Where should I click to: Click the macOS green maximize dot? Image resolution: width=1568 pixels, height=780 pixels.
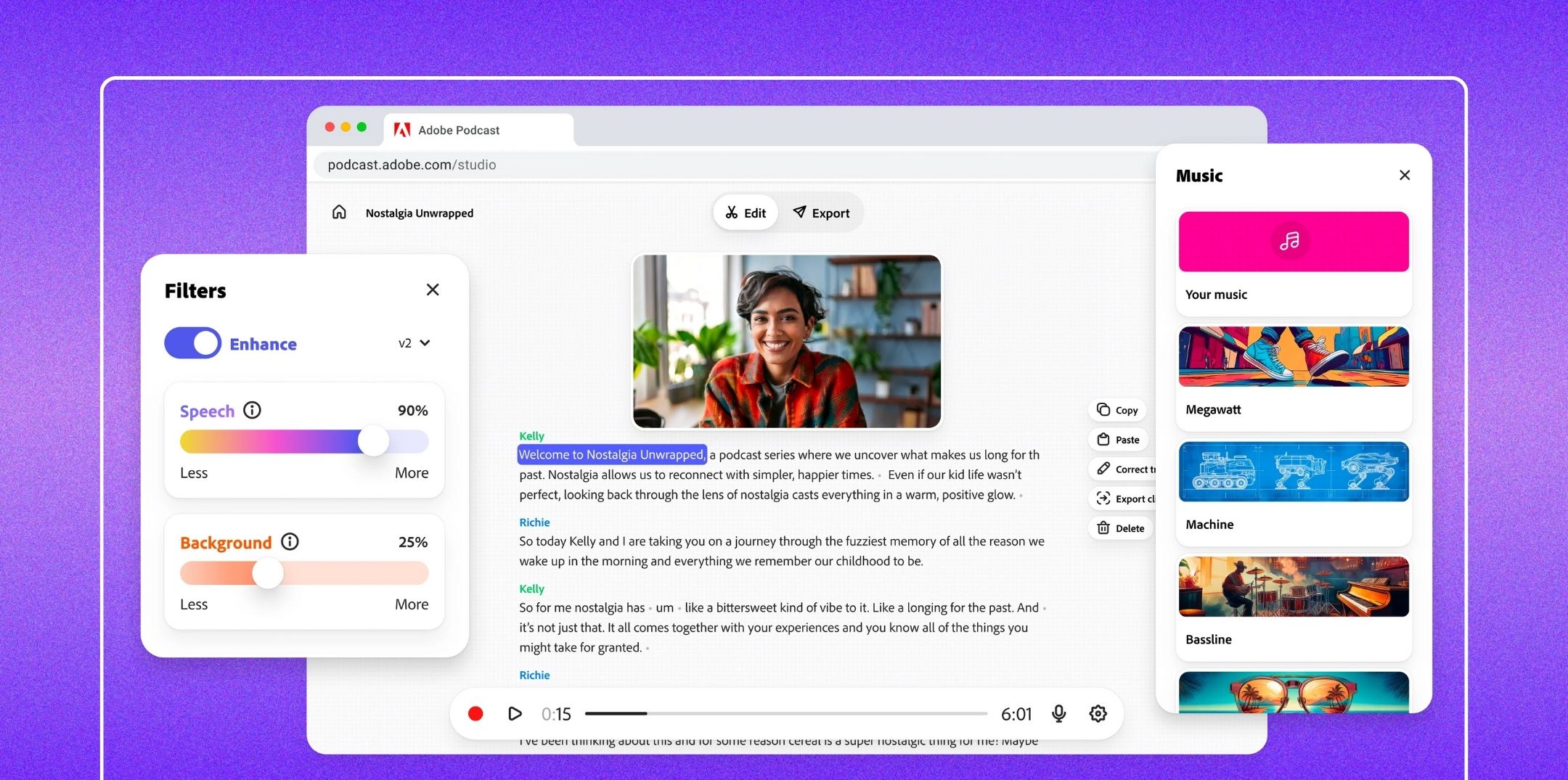click(362, 127)
